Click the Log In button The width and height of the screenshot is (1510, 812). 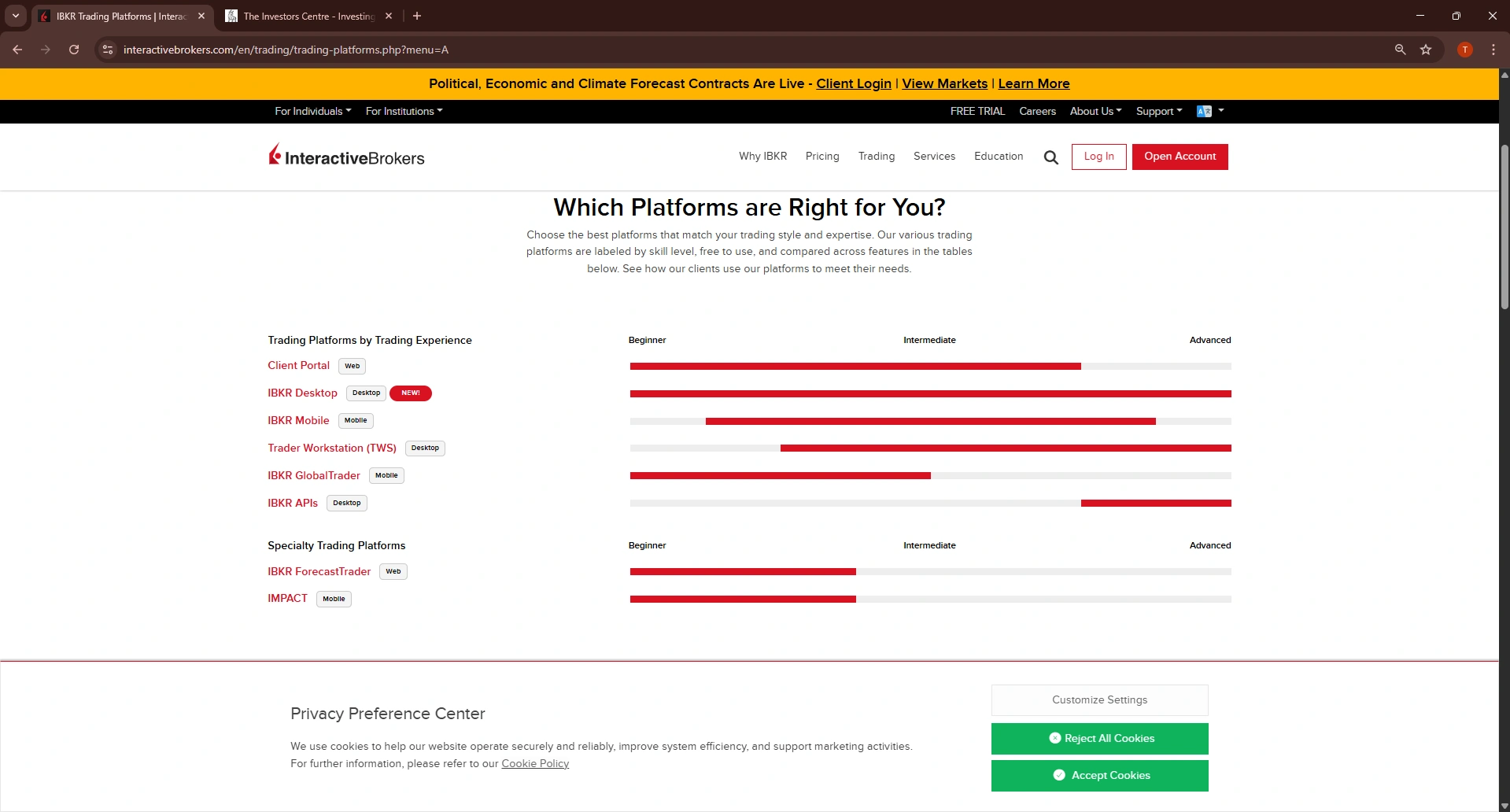pos(1098,157)
